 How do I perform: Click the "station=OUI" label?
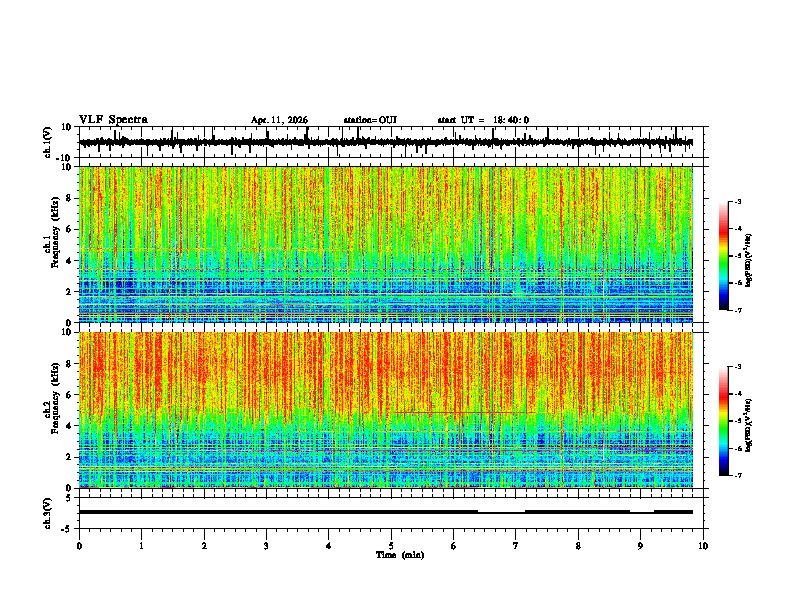370,120
